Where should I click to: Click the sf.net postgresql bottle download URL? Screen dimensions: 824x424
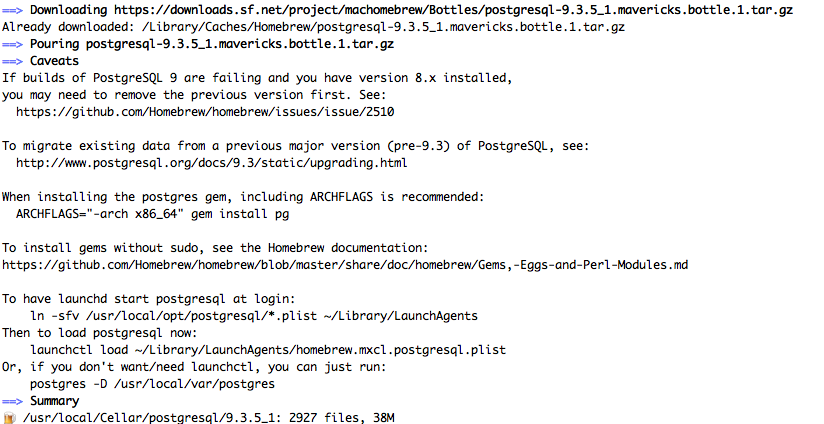click(x=454, y=10)
